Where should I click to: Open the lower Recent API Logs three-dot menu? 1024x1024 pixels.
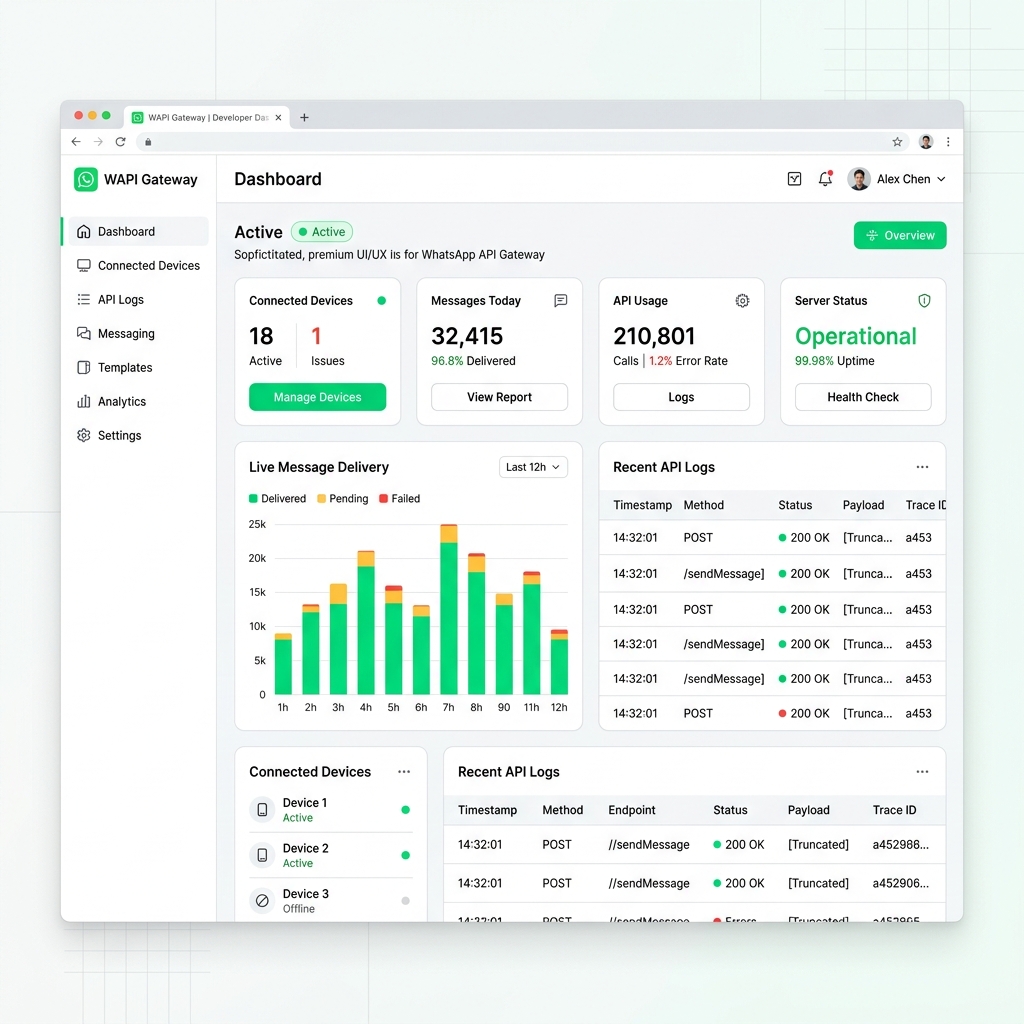(x=922, y=772)
